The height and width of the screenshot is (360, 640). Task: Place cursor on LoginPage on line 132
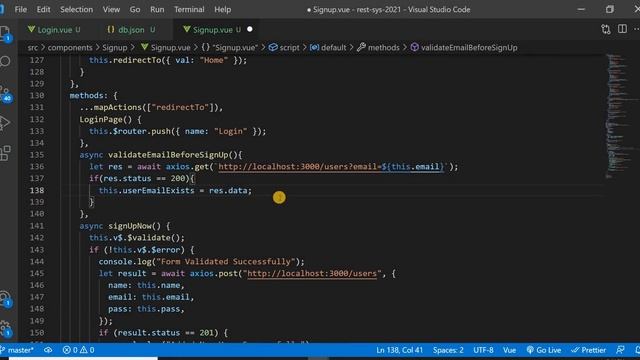[101, 119]
